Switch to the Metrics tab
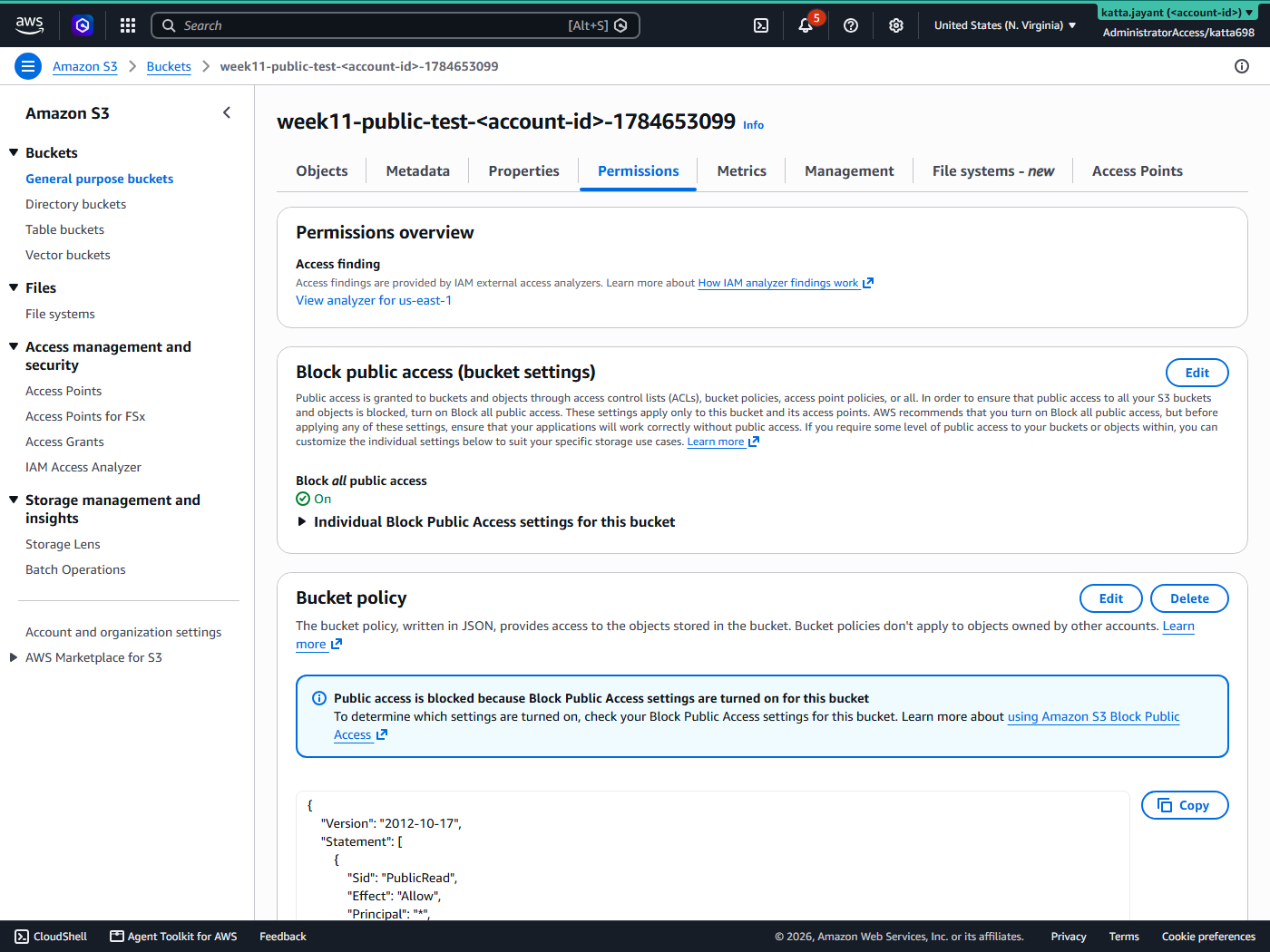Screen dimensions: 1270x952 [x=742, y=170]
